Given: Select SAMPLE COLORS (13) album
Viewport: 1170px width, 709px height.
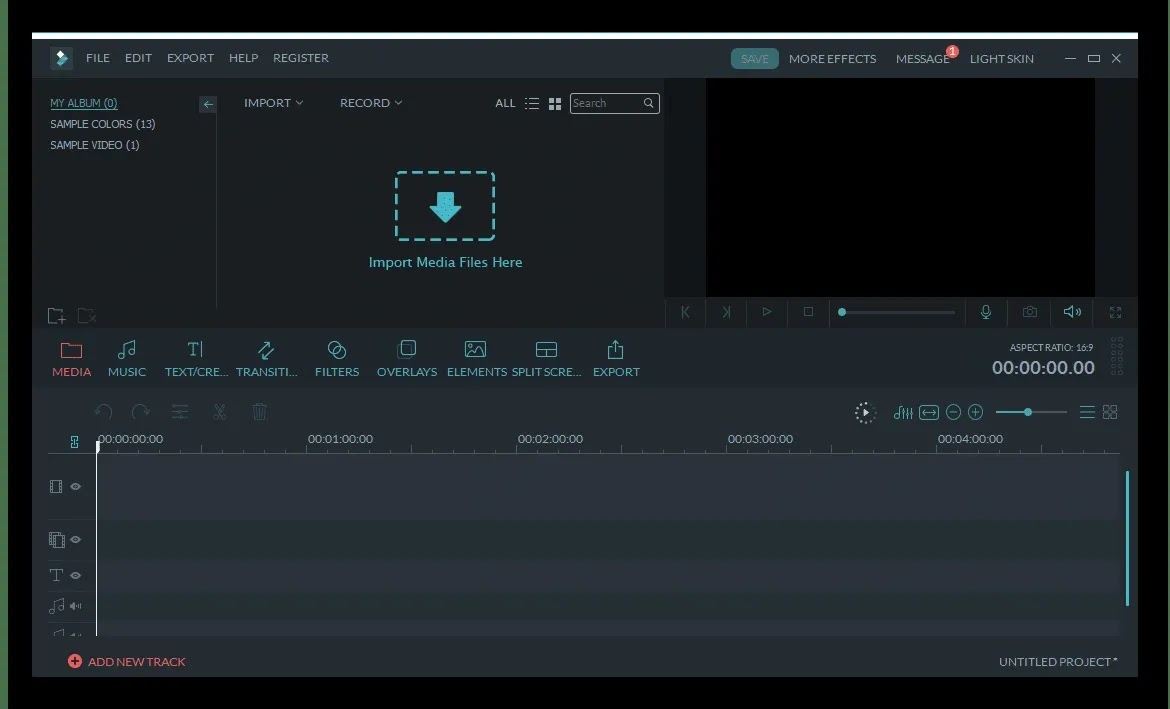Looking at the screenshot, I should point(103,124).
